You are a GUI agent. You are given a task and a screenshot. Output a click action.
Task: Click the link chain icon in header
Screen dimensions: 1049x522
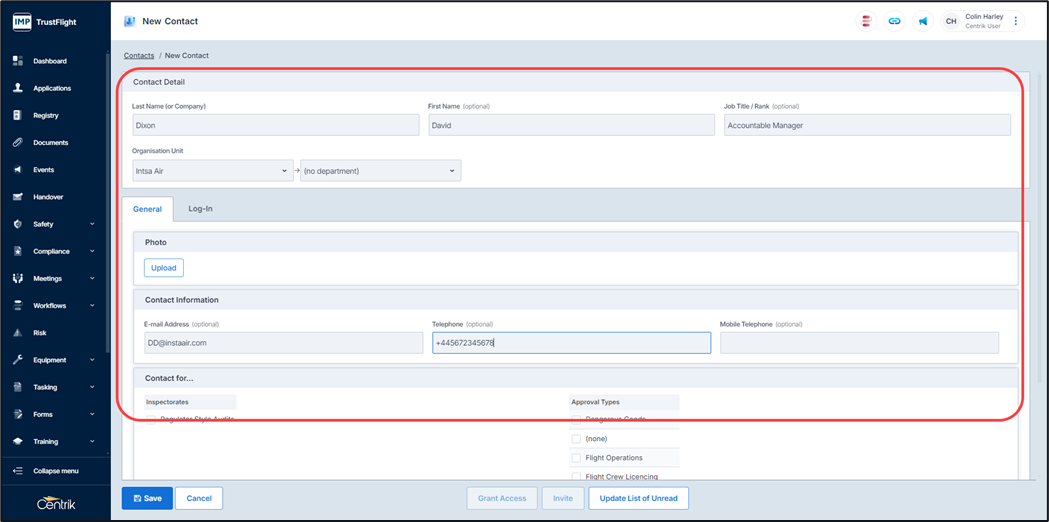[x=894, y=21]
